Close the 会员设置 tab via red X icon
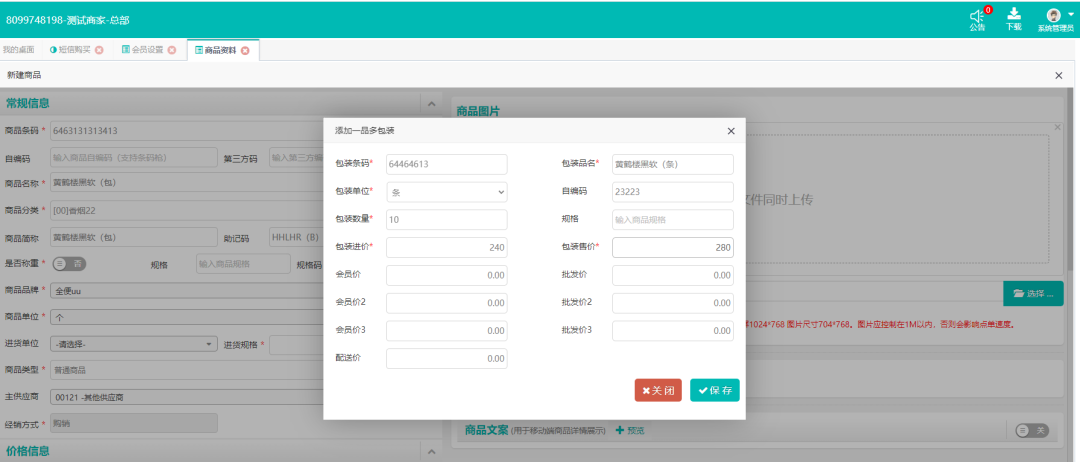The image size is (1080, 462). pyautogui.click(x=172, y=50)
